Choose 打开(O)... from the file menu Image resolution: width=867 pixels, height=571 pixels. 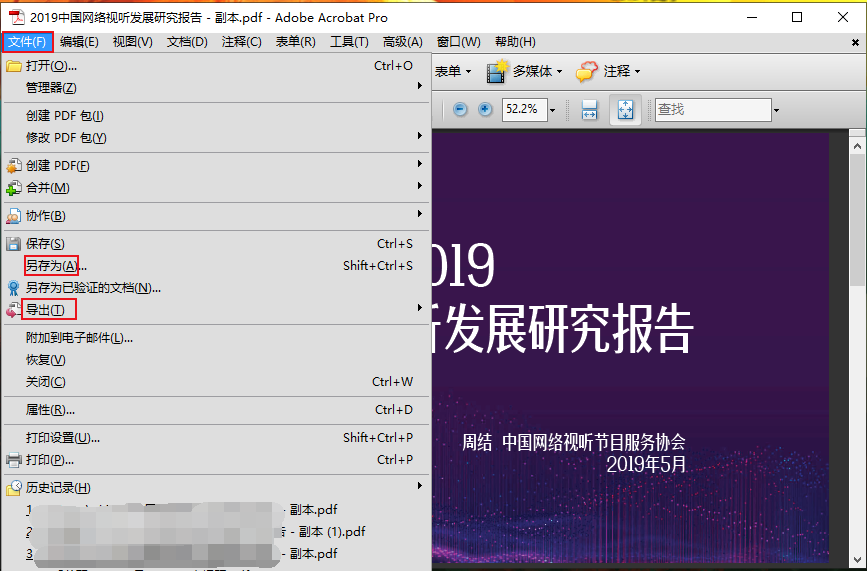[216, 66]
